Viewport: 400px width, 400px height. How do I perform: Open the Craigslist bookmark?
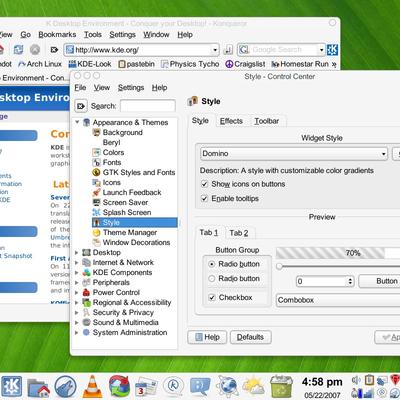[x=245, y=64]
